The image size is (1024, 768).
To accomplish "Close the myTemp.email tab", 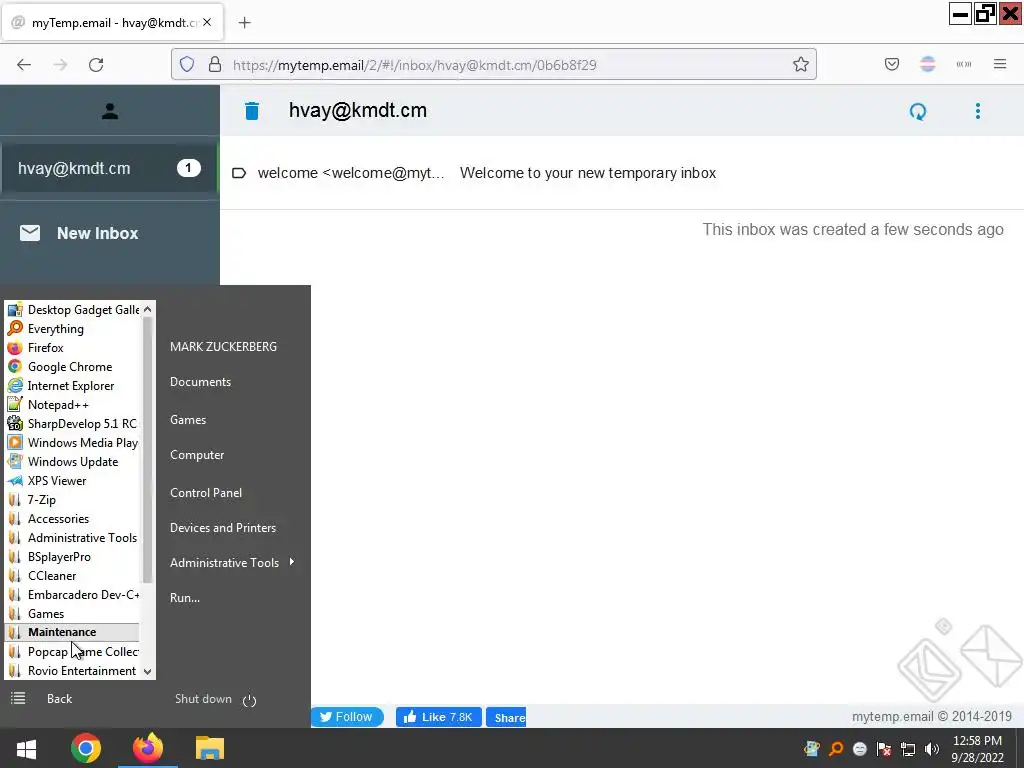I will pyautogui.click(x=207, y=22).
